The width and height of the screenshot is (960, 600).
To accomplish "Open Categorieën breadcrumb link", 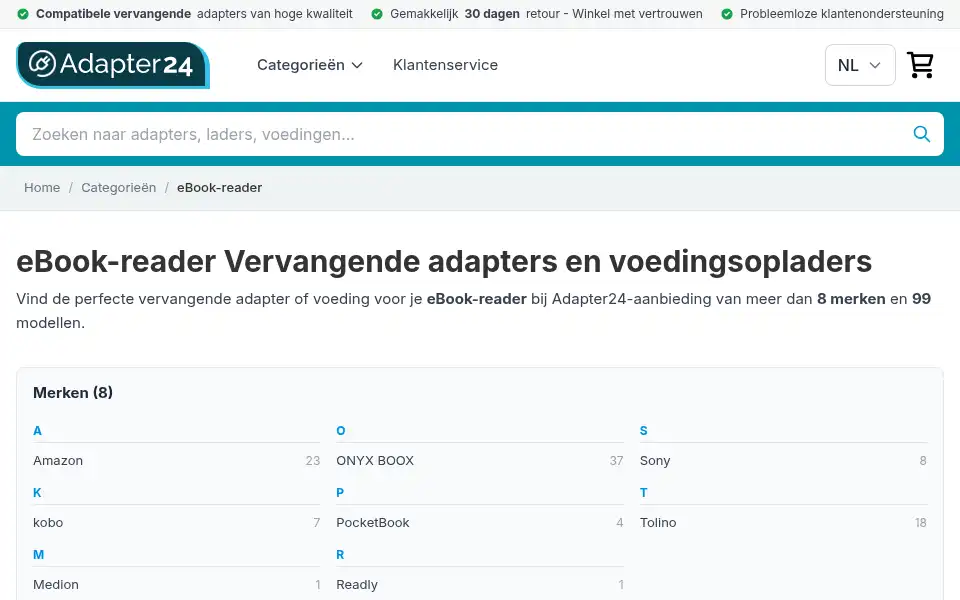I will 119,187.
